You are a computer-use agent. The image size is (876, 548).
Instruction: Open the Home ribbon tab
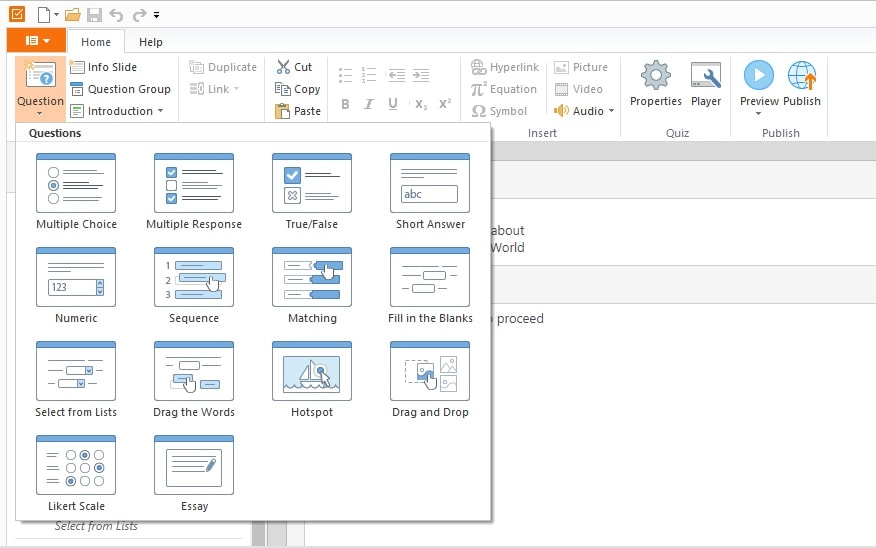pyautogui.click(x=96, y=42)
